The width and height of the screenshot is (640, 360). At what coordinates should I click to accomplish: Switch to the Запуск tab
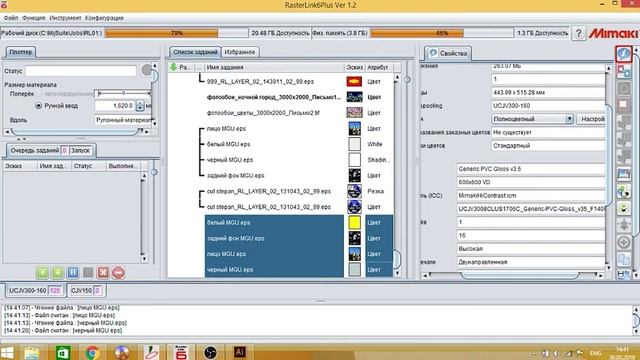coord(80,150)
